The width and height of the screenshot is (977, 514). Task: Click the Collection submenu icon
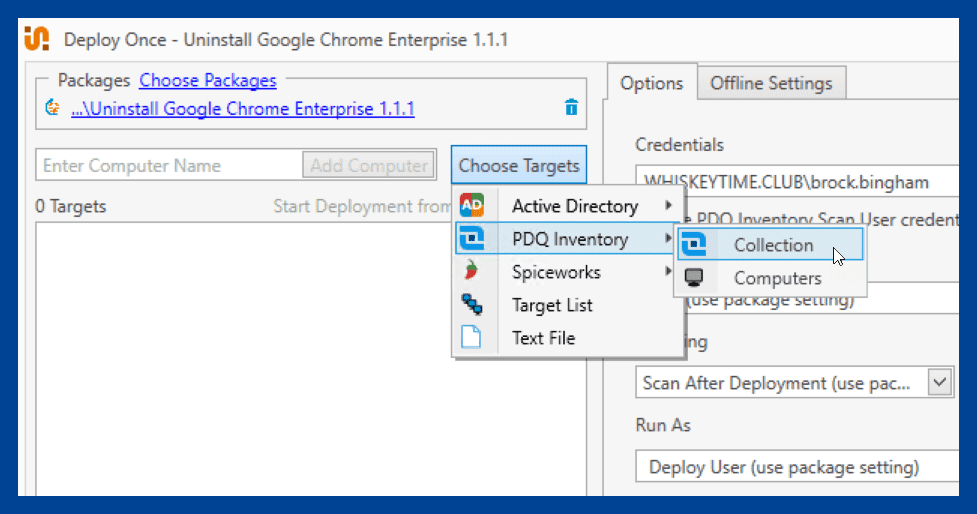(693, 244)
